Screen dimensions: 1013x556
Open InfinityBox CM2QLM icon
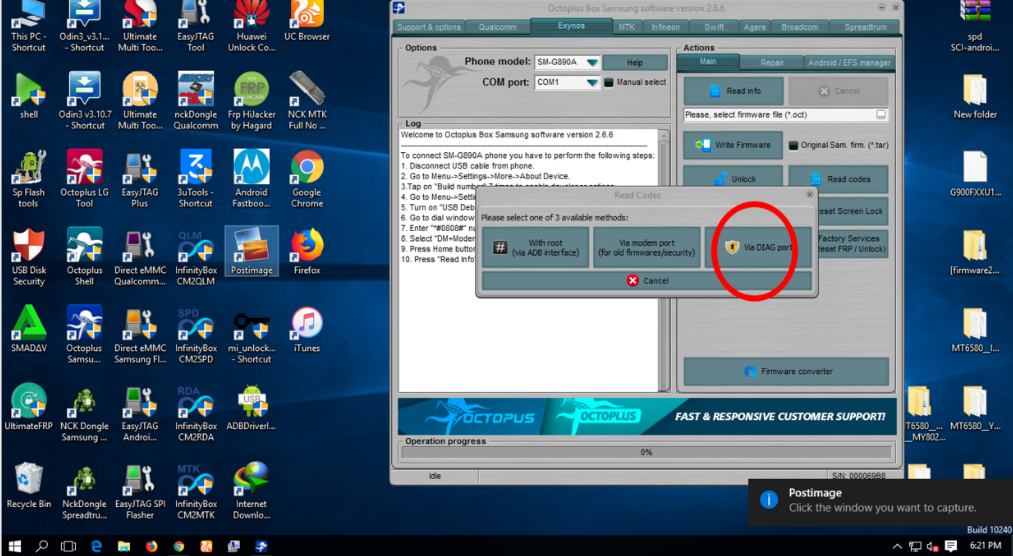tap(196, 257)
